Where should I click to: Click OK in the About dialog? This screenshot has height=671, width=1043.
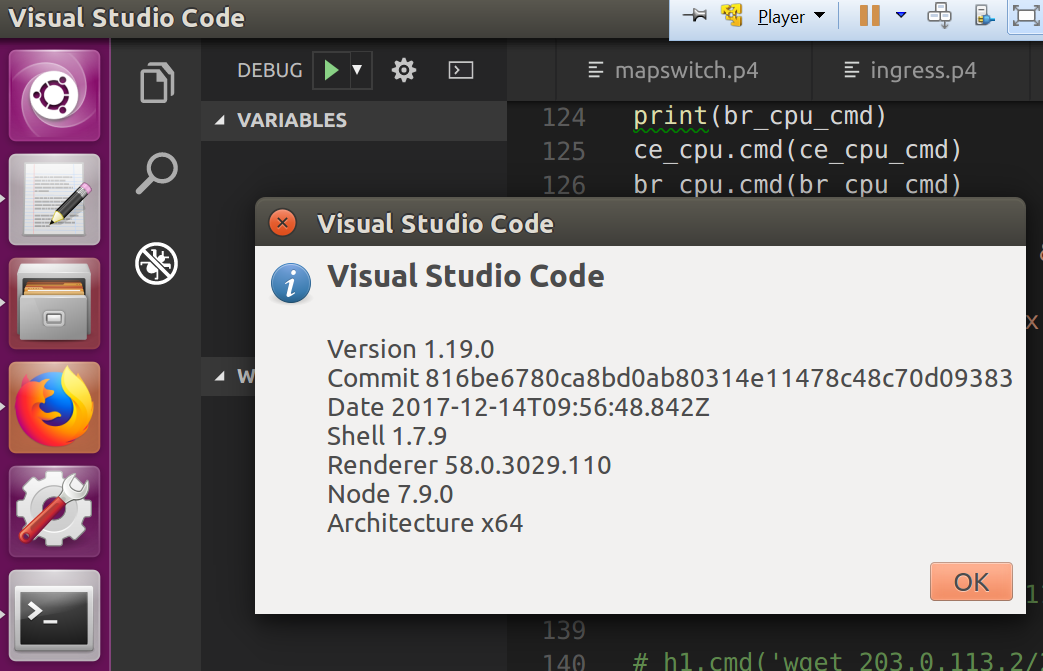971,581
